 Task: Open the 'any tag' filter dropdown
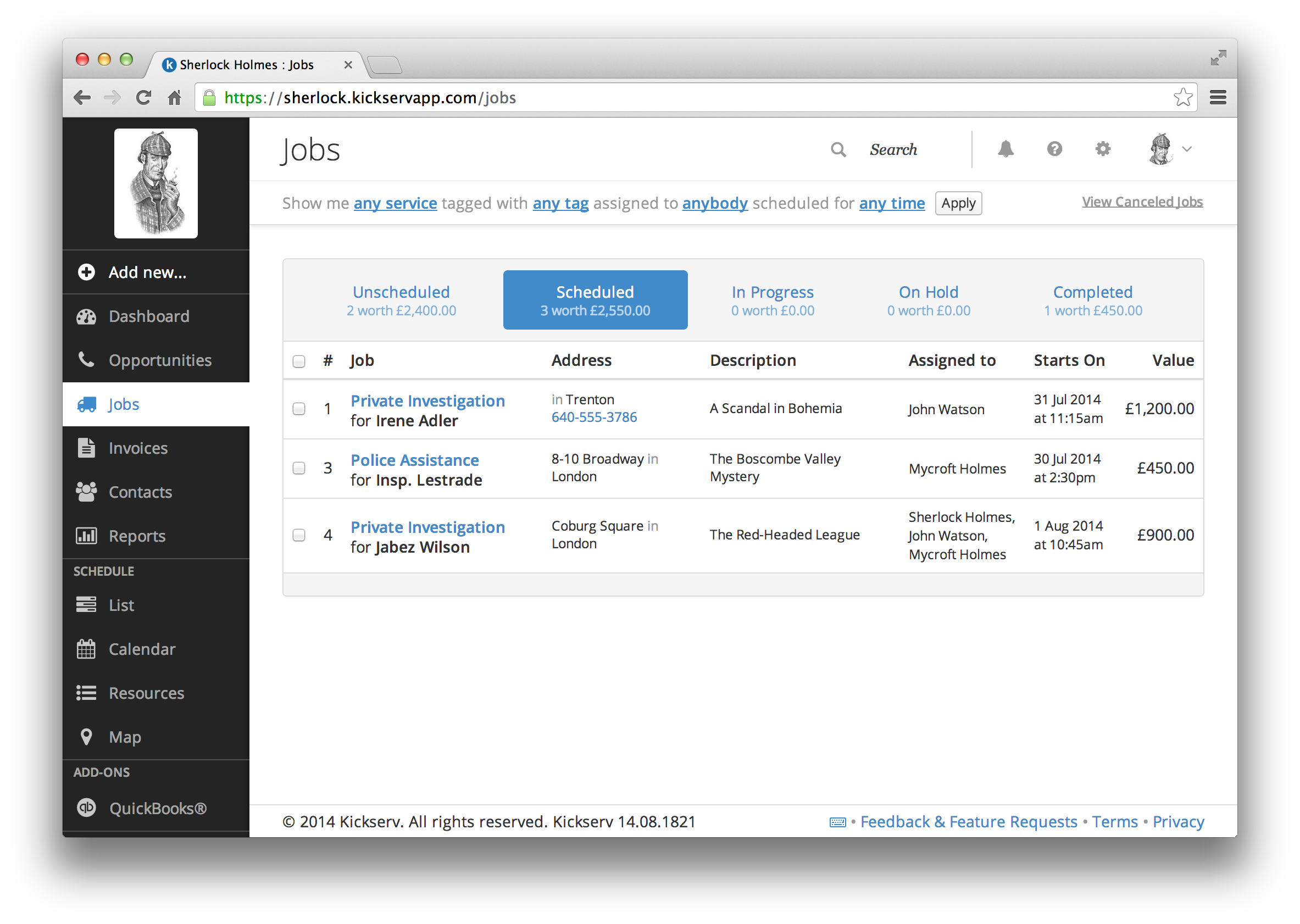pos(560,203)
